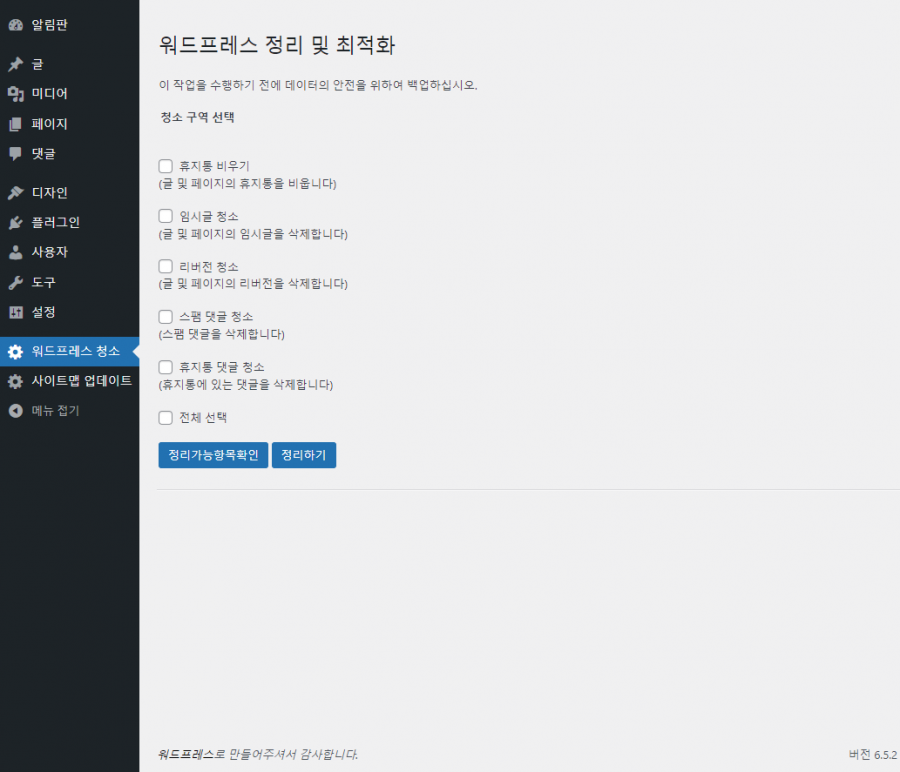Click the 전체 선택 label text
The width and height of the screenshot is (900, 772).
pyautogui.click(x=203, y=418)
